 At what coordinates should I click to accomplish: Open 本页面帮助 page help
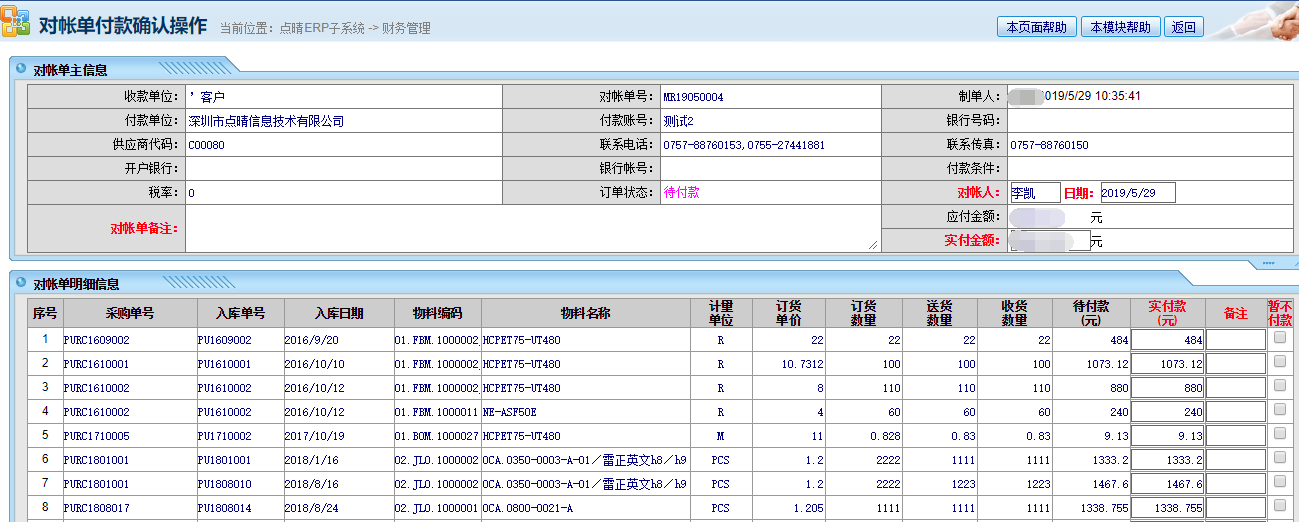coord(1036,27)
